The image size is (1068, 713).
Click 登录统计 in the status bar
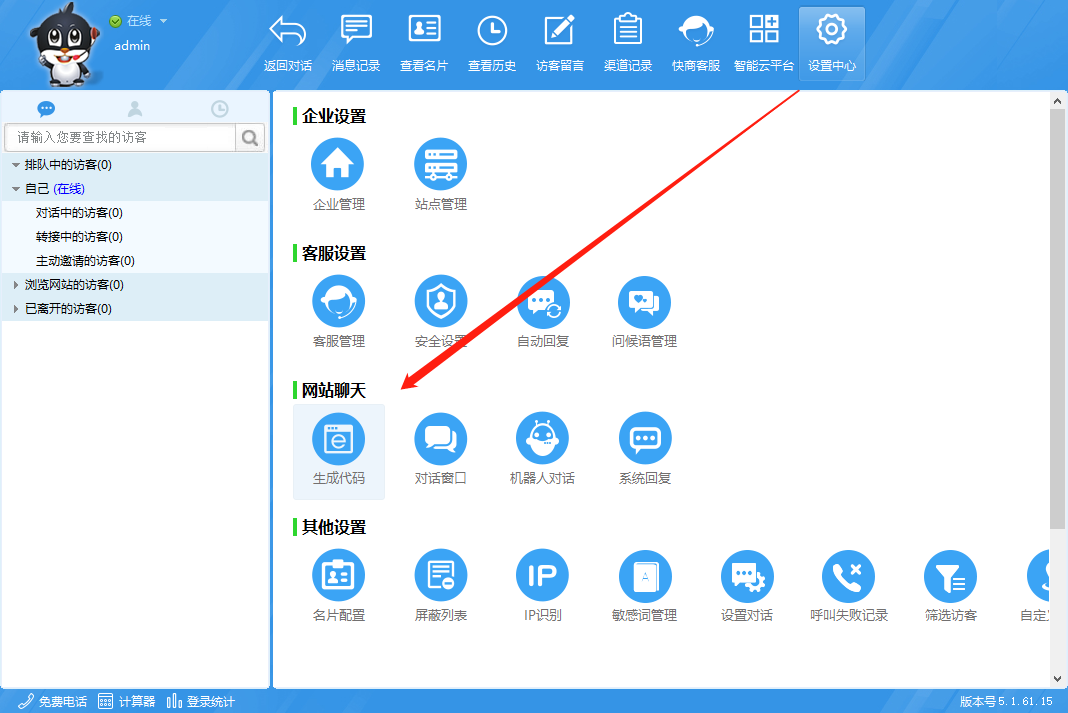point(201,701)
